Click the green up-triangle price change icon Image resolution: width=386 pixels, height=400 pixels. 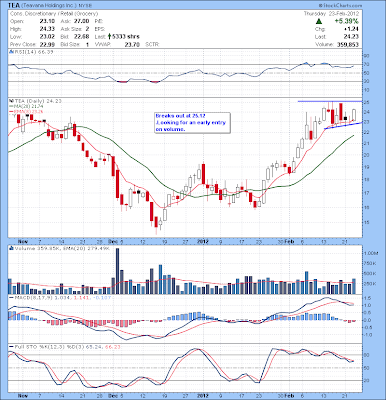click(319, 21)
